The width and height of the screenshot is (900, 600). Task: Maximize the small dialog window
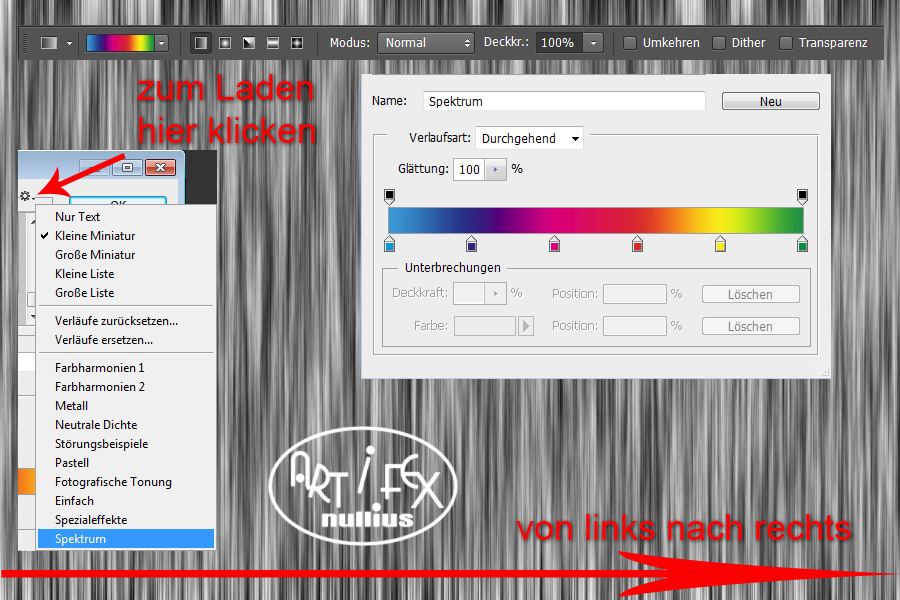[x=127, y=167]
